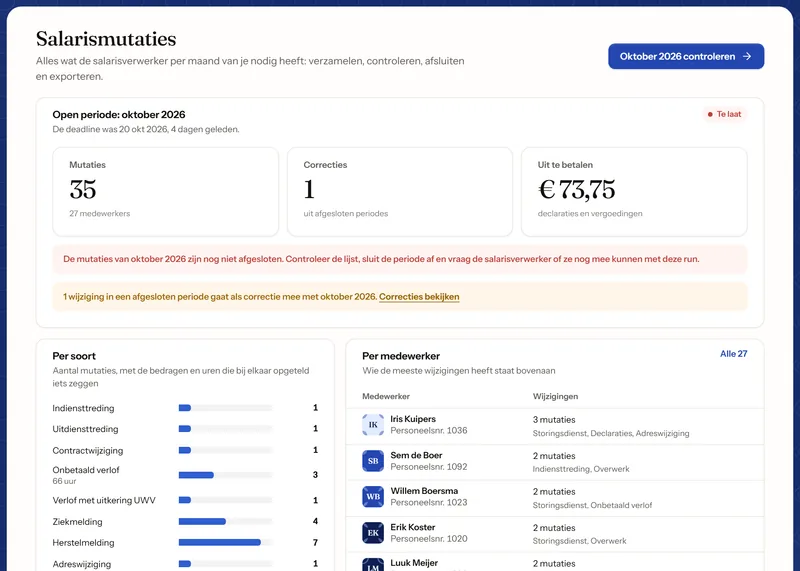Image resolution: width=800 pixels, height=571 pixels.
Task: Select the Mutaties 35 summary card
Action: point(165,192)
